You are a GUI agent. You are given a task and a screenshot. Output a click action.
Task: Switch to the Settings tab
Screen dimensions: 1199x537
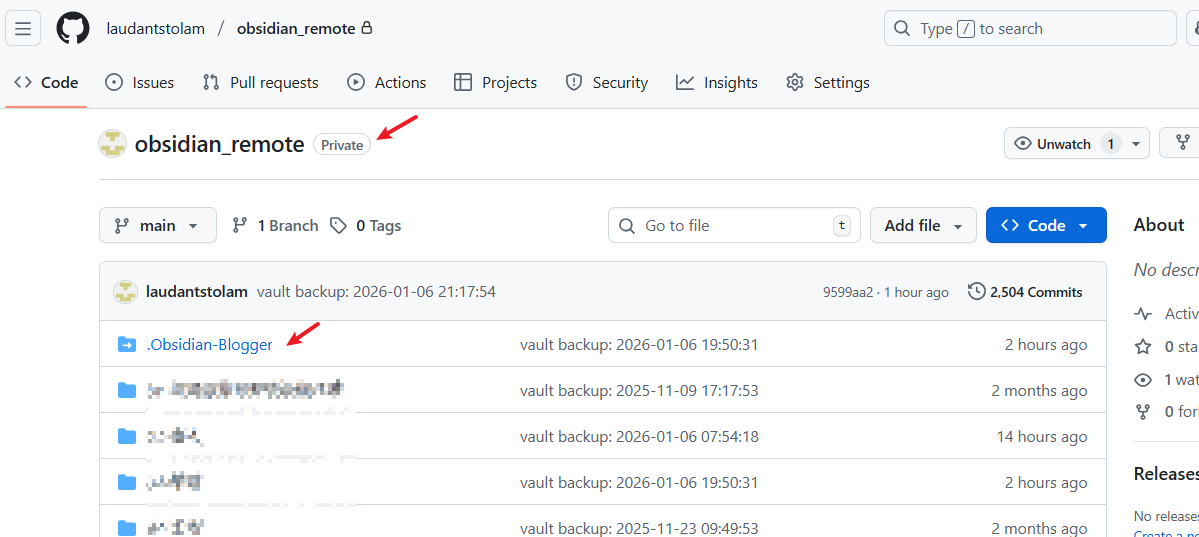pyautogui.click(x=828, y=83)
